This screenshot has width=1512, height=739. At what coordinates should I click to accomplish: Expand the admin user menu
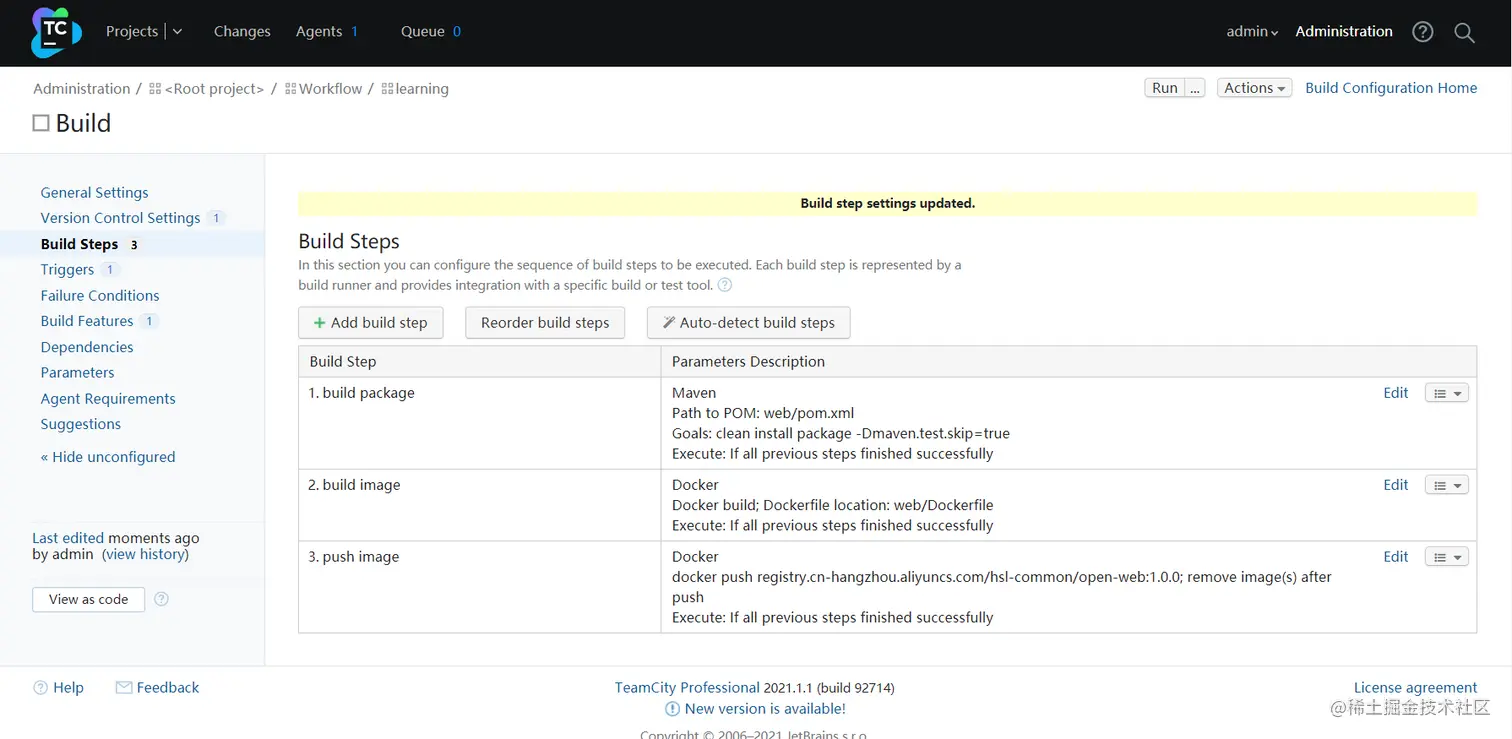click(1252, 32)
